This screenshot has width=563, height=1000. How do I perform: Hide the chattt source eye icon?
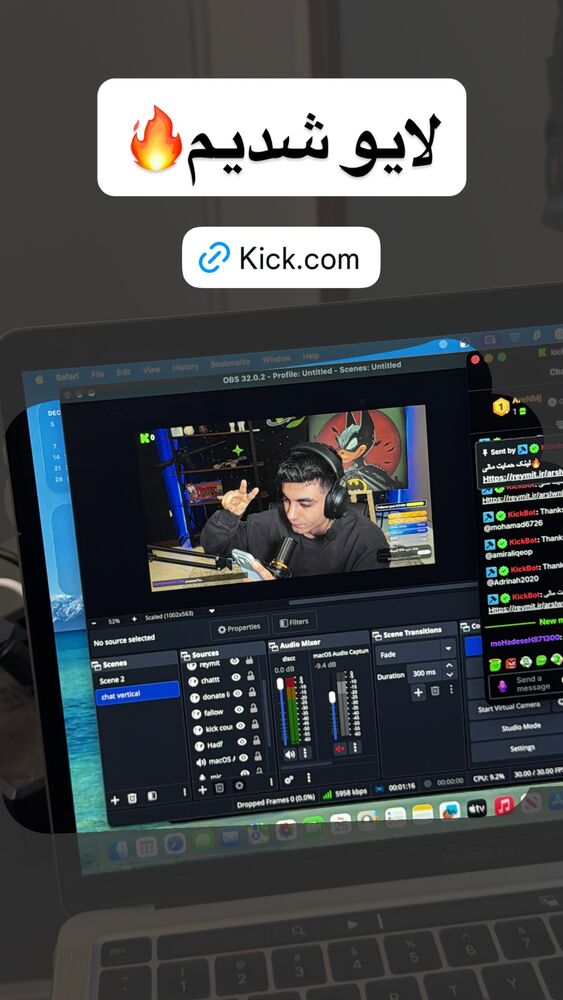pos(236,679)
